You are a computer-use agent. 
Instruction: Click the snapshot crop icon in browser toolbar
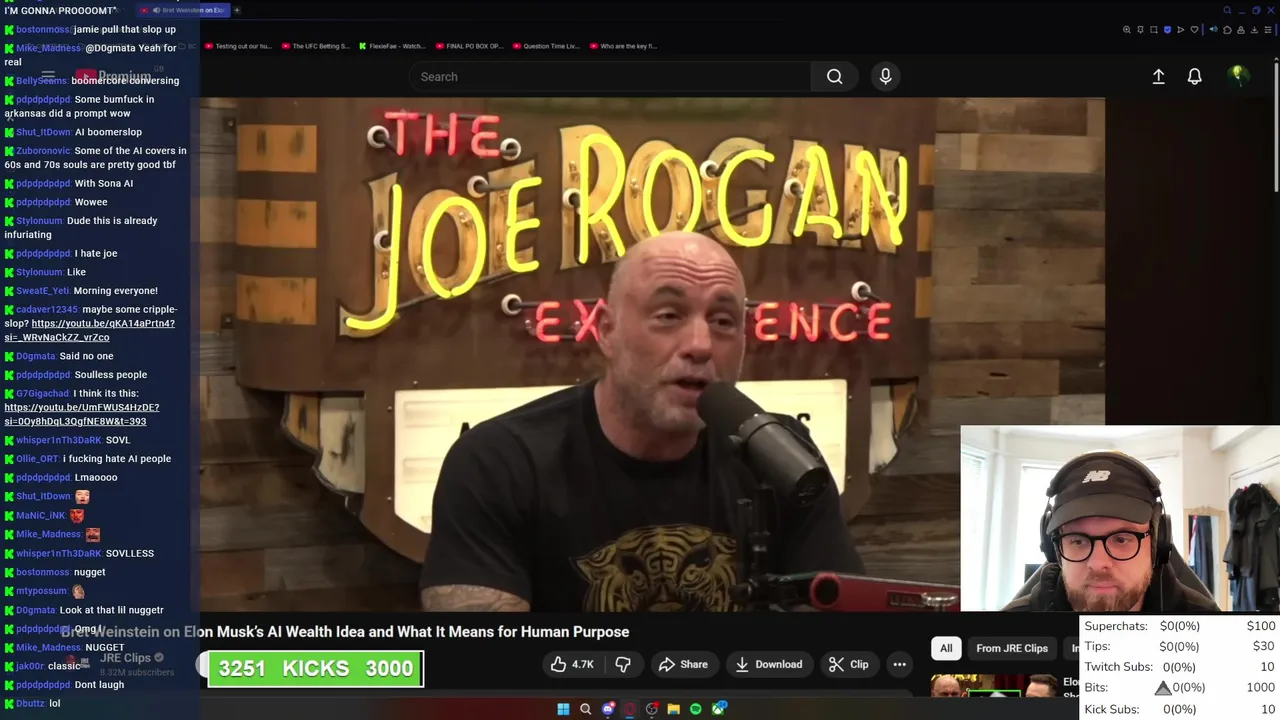[1154, 30]
